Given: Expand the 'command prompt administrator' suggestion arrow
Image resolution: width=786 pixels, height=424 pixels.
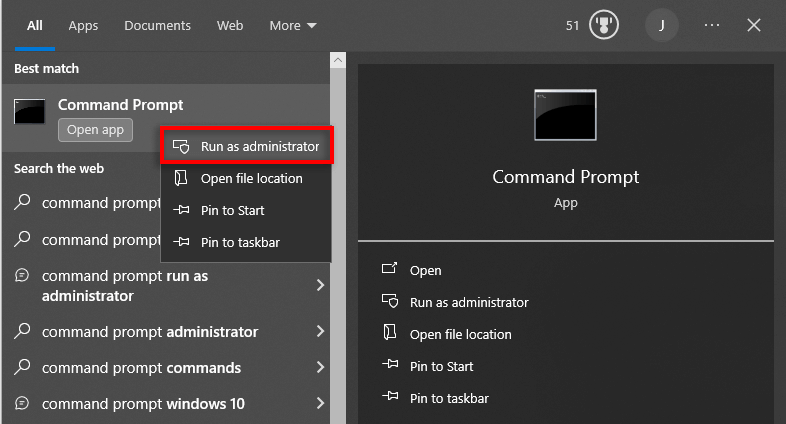Looking at the screenshot, I should click(x=320, y=332).
